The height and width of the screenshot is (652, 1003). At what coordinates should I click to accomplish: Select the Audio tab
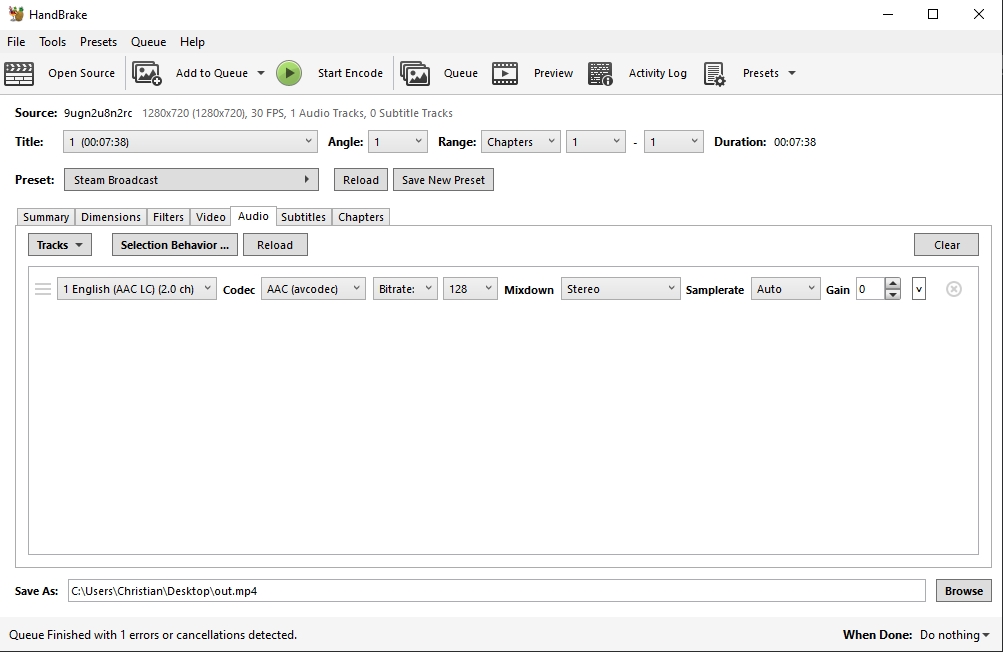pos(253,216)
